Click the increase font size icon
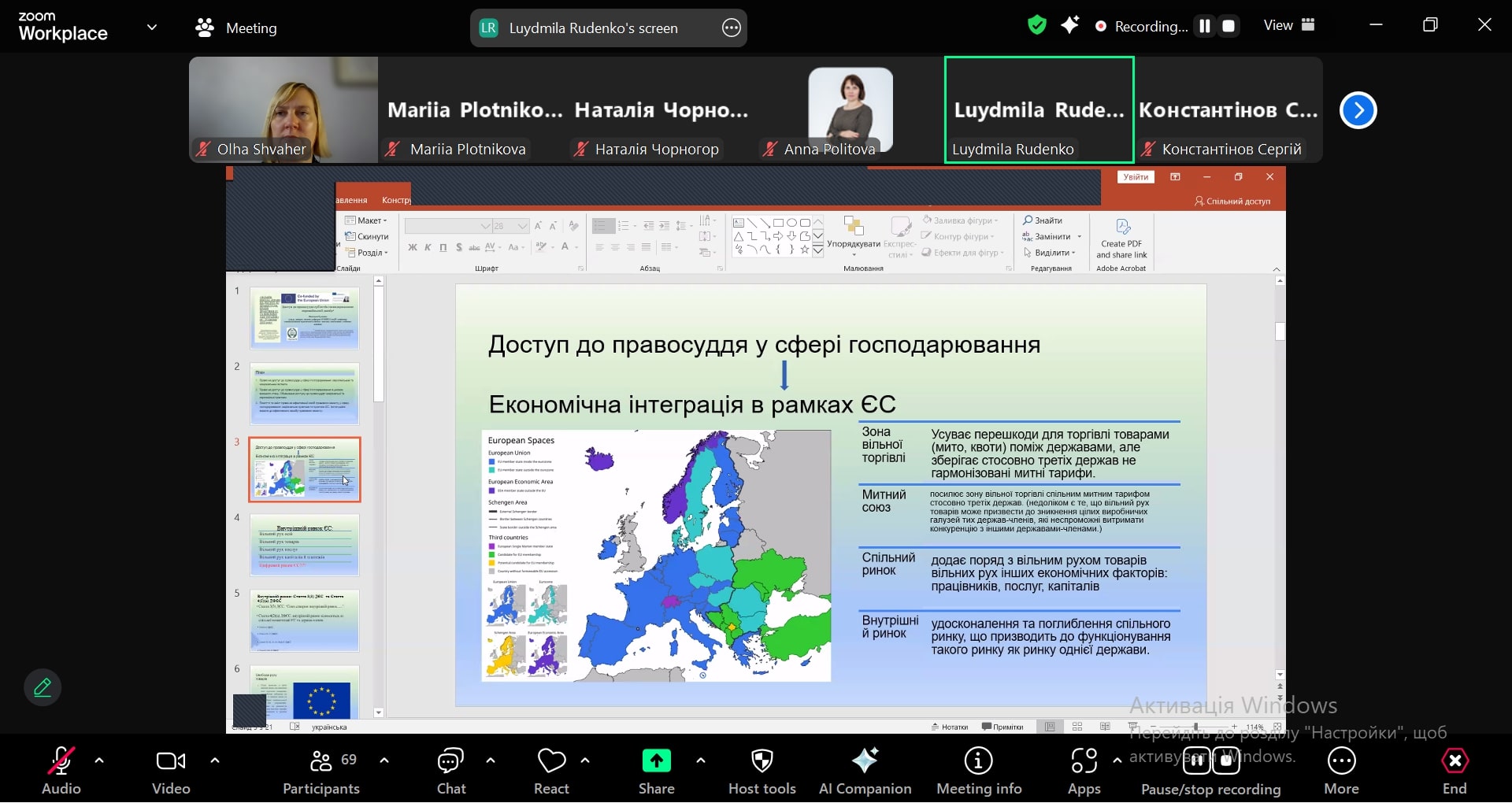This screenshot has height=803, width=1512. click(x=538, y=226)
